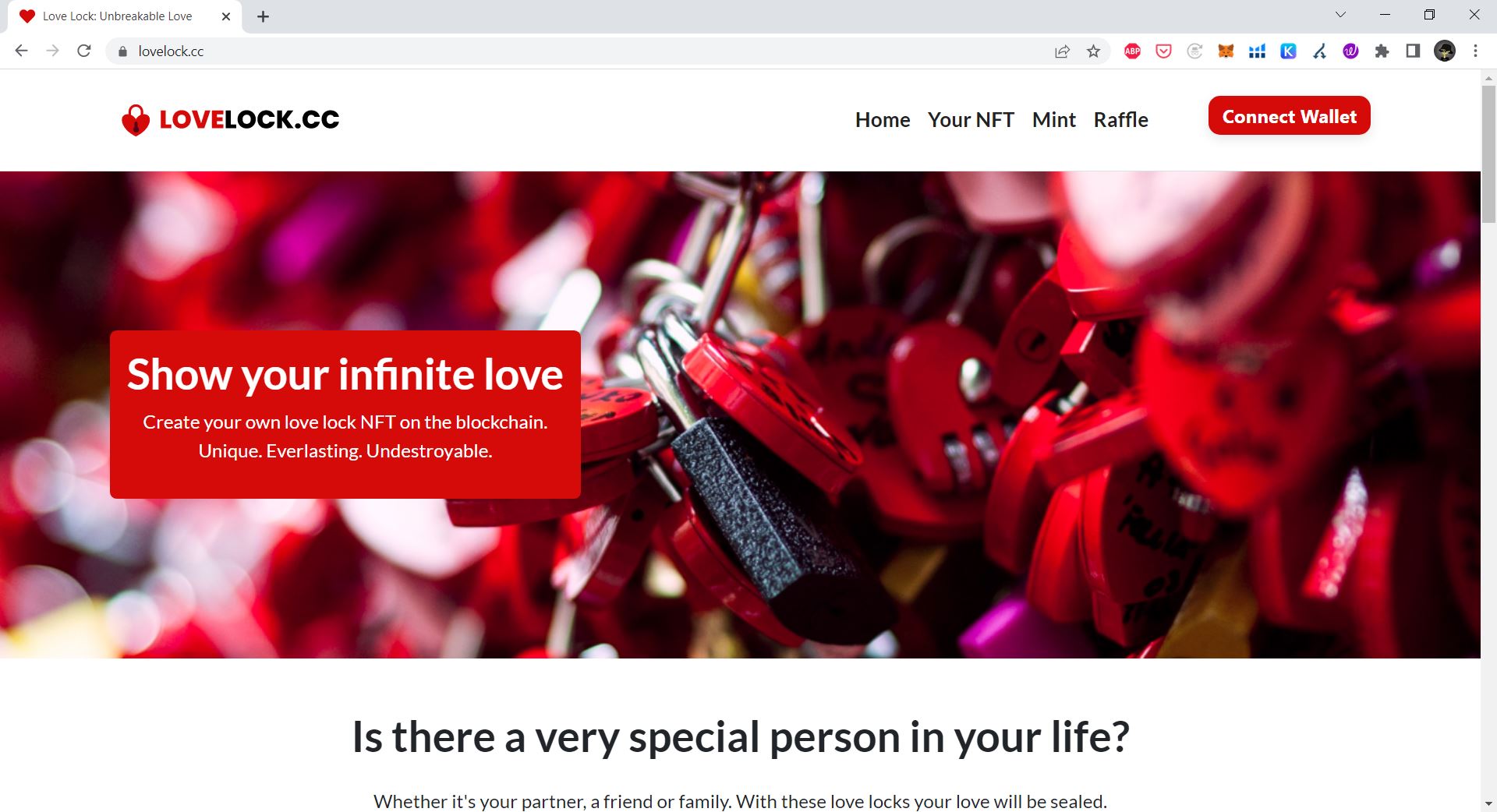The height and width of the screenshot is (812, 1497).
Task: Click the Connect Wallet button
Action: pyautogui.click(x=1289, y=116)
